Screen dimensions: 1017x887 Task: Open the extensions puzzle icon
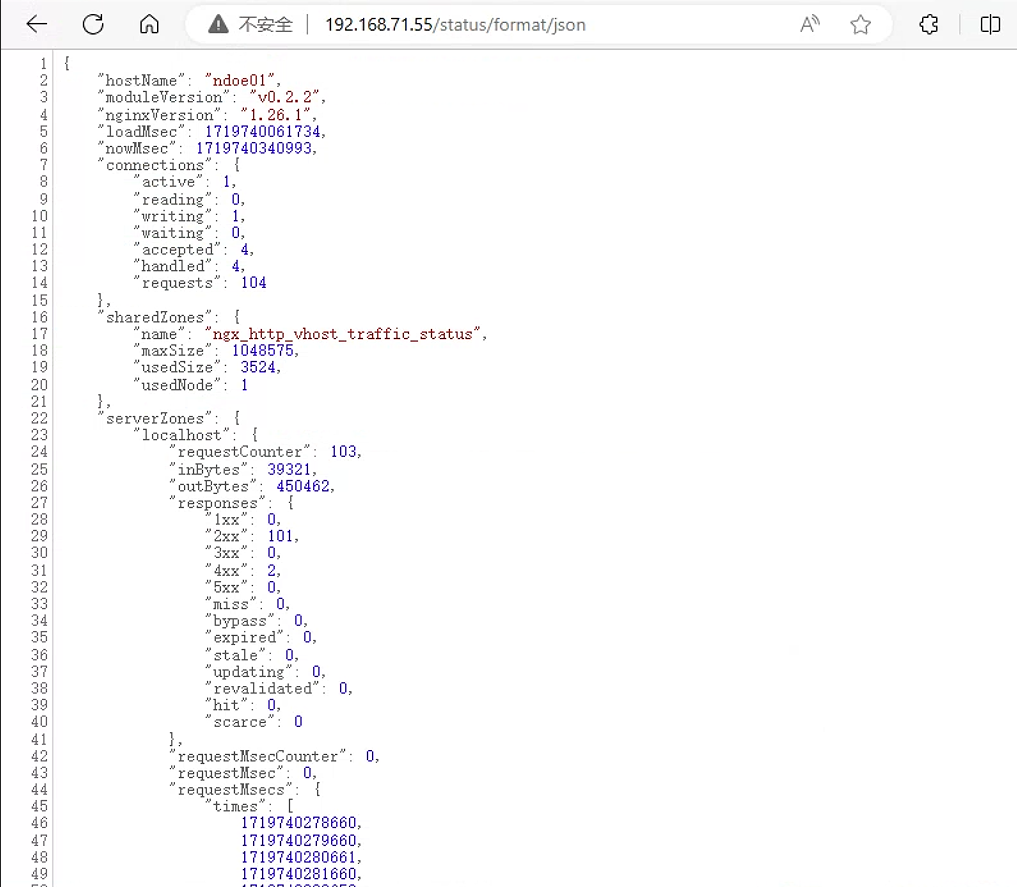(929, 25)
